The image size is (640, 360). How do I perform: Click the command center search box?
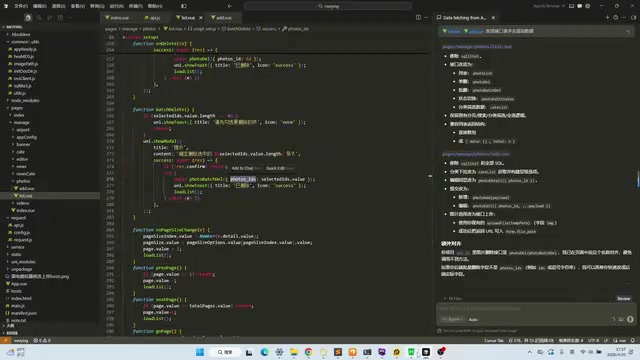pyautogui.click(x=328, y=6)
